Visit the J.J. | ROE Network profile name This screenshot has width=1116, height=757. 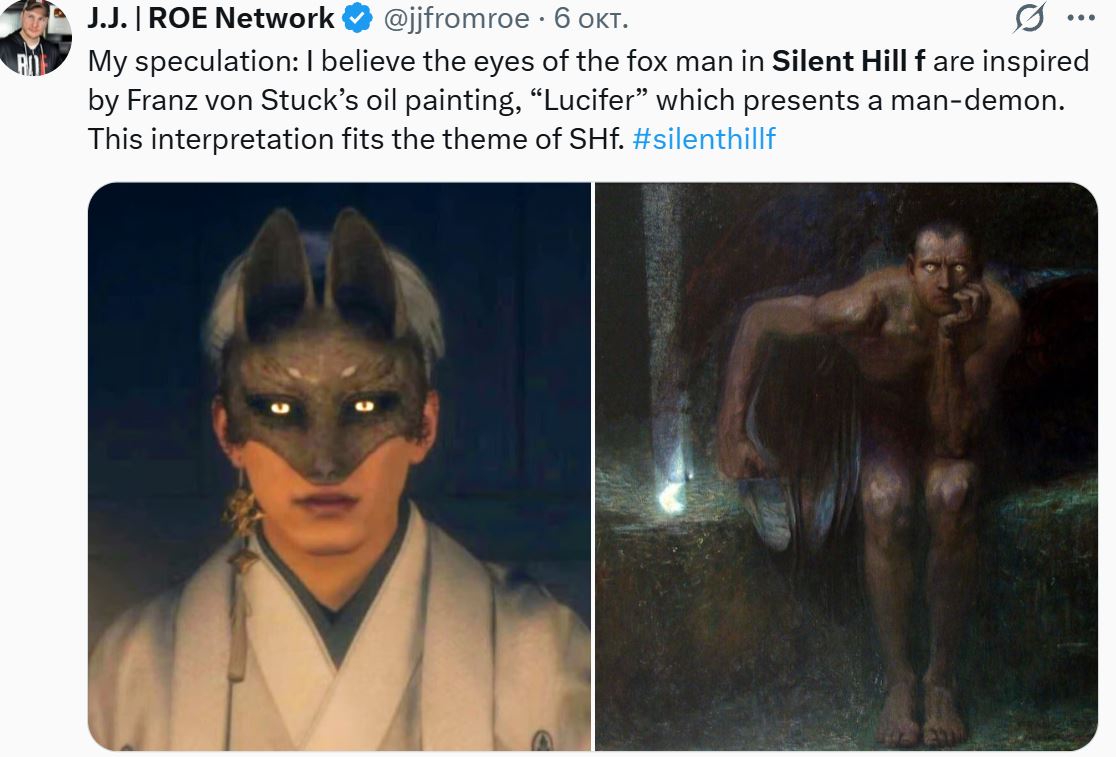pos(211,18)
